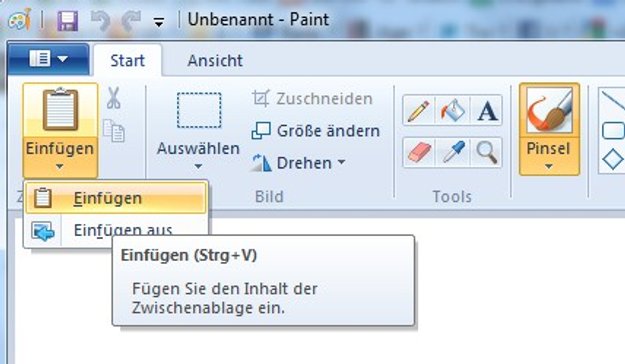
Task: Click the Cut scissors icon
Action: (x=114, y=98)
